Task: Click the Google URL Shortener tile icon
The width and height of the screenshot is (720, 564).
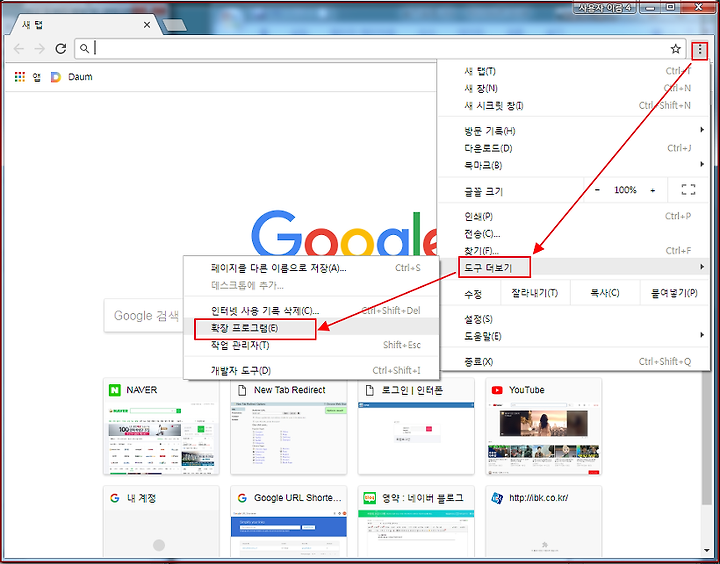Action: tap(242, 498)
